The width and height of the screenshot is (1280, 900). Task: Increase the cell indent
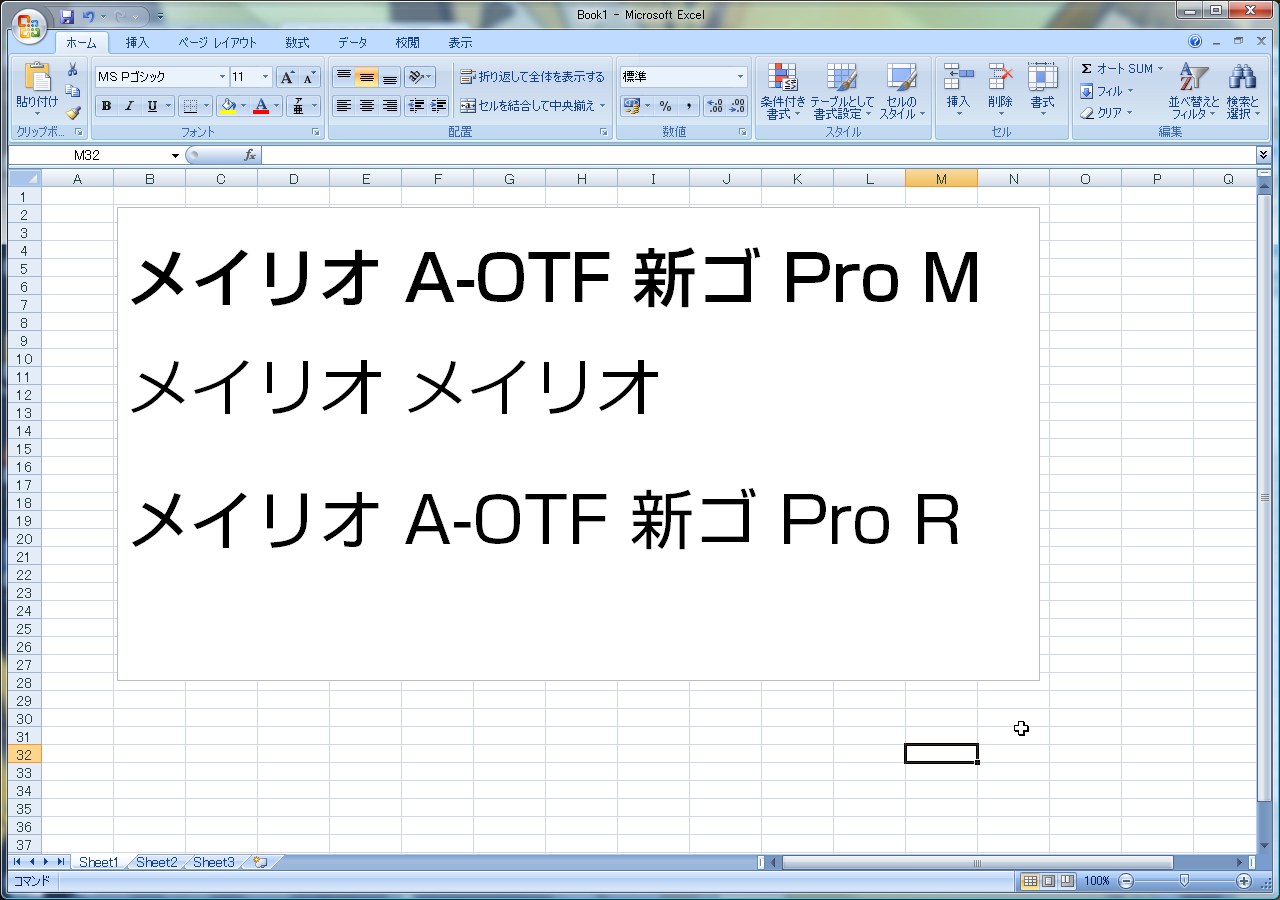pos(439,106)
